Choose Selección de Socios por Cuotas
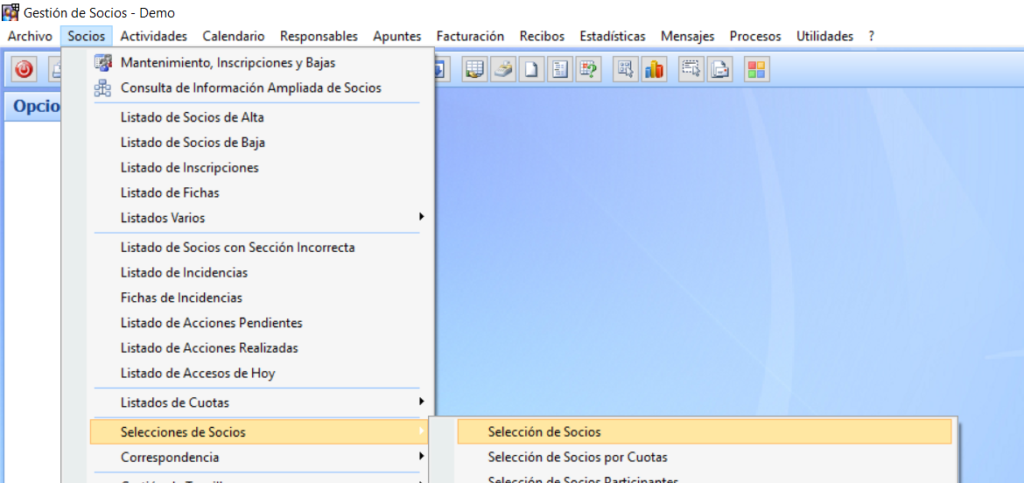Viewport: 1024px width, 483px height. (x=577, y=457)
